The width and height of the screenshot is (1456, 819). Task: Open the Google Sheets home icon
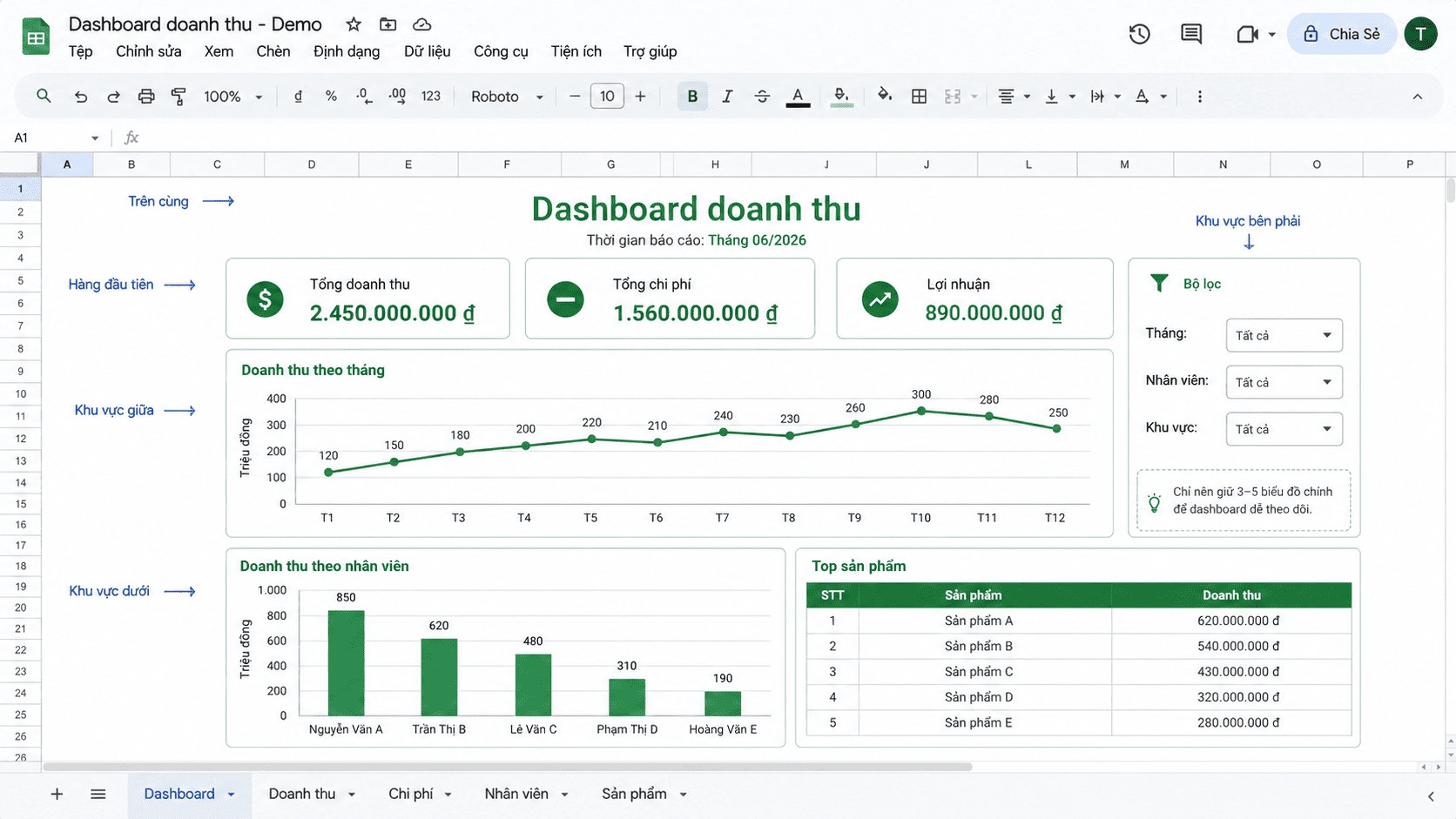[36, 37]
